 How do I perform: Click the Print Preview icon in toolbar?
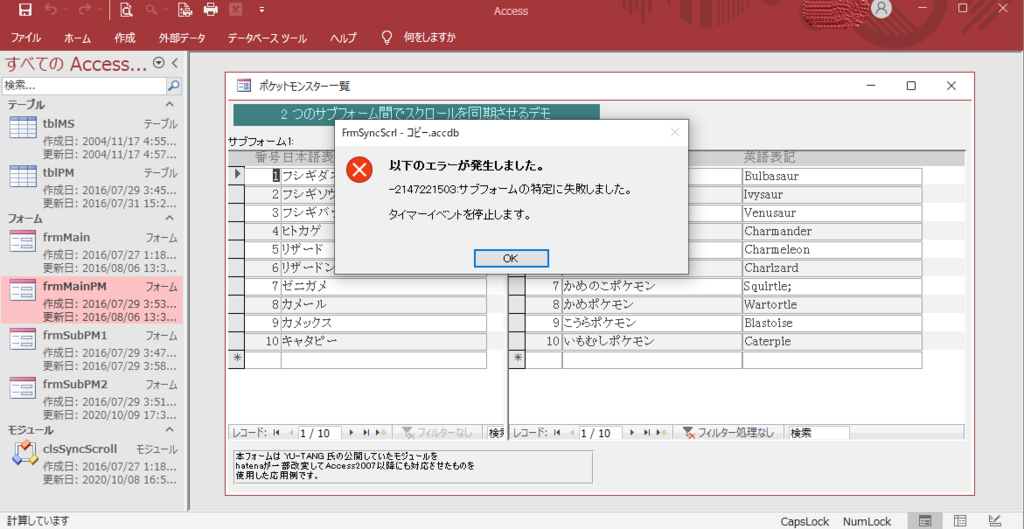[x=126, y=10]
